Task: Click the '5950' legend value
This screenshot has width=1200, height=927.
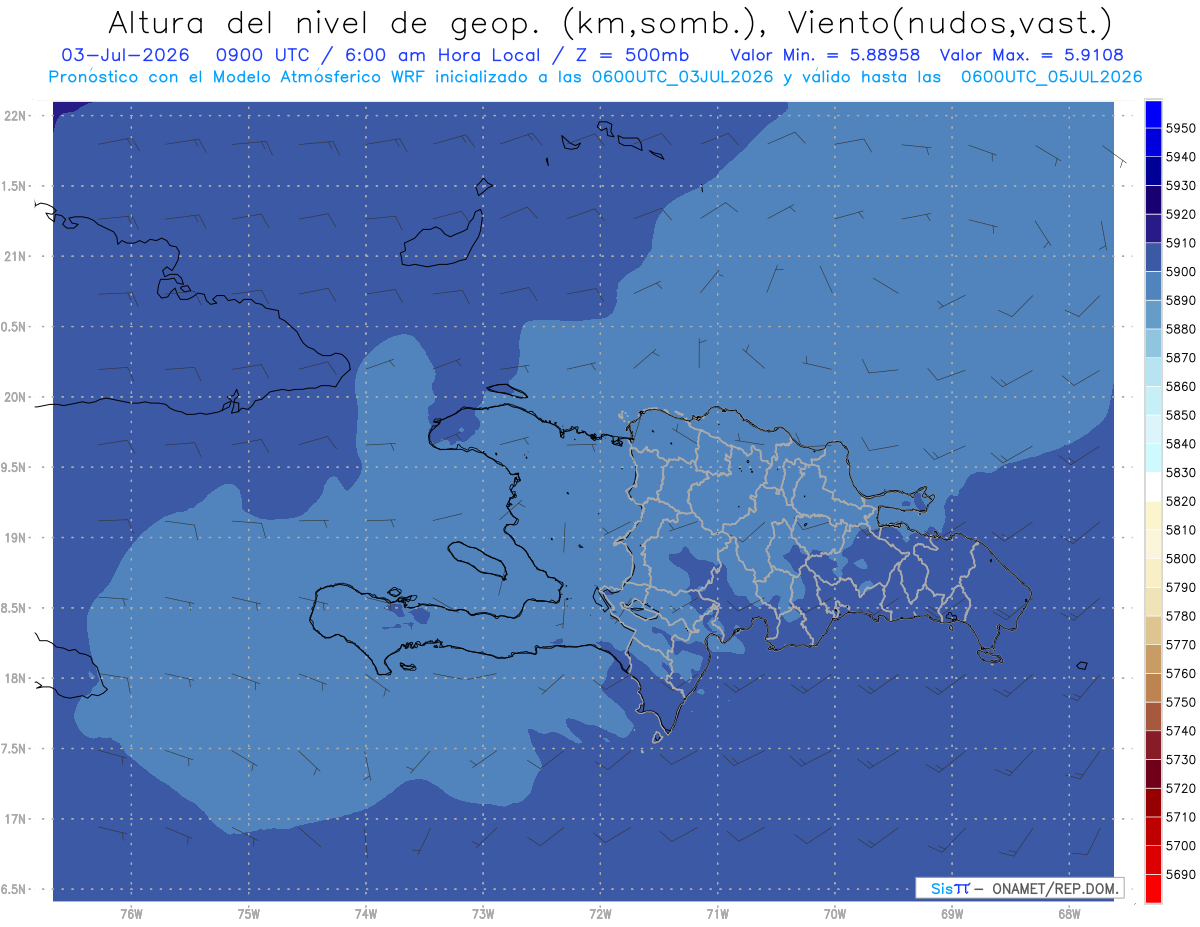Action: pyautogui.click(x=1180, y=129)
